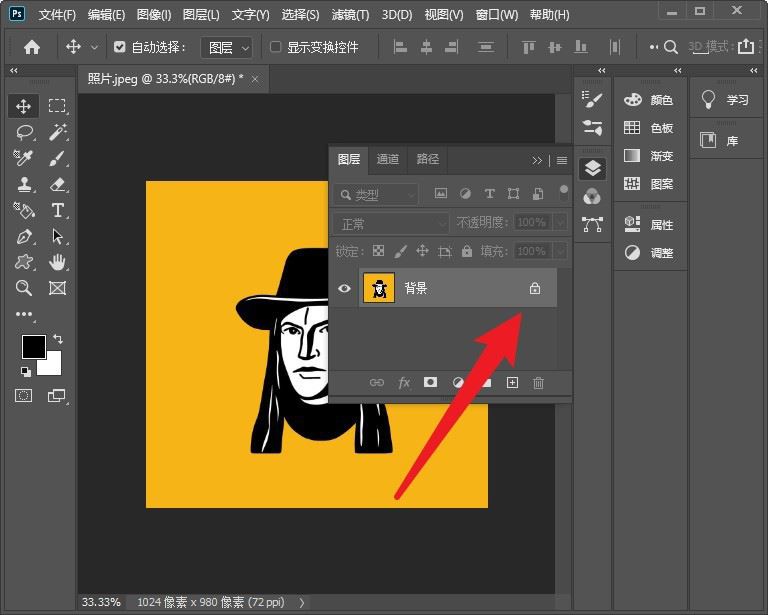Screen dimensions: 768x615
Task: Select the Paint Bucket tool
Action: pyautogui.click(x=24, y=211)
